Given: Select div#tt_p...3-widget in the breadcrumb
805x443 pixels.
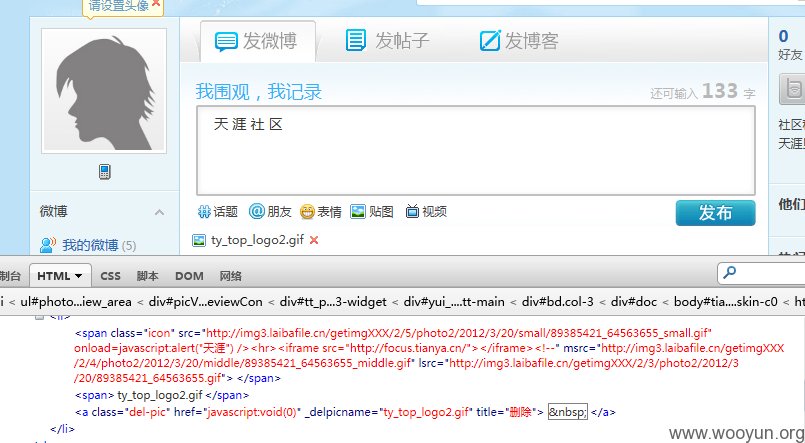Looking at the screenshot, I should tap(333, 302).
